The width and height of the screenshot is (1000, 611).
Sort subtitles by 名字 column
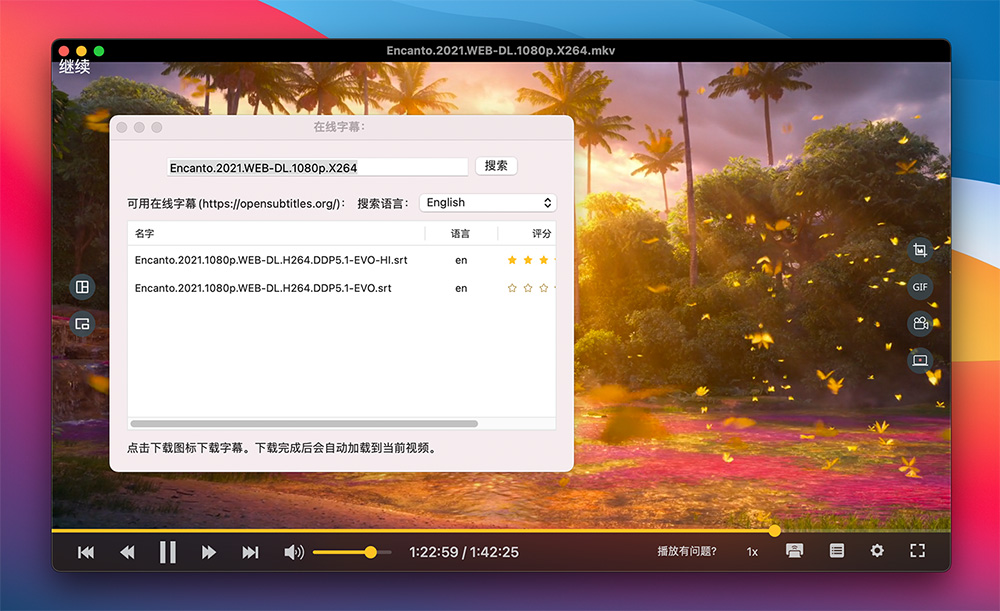(276, 233)
